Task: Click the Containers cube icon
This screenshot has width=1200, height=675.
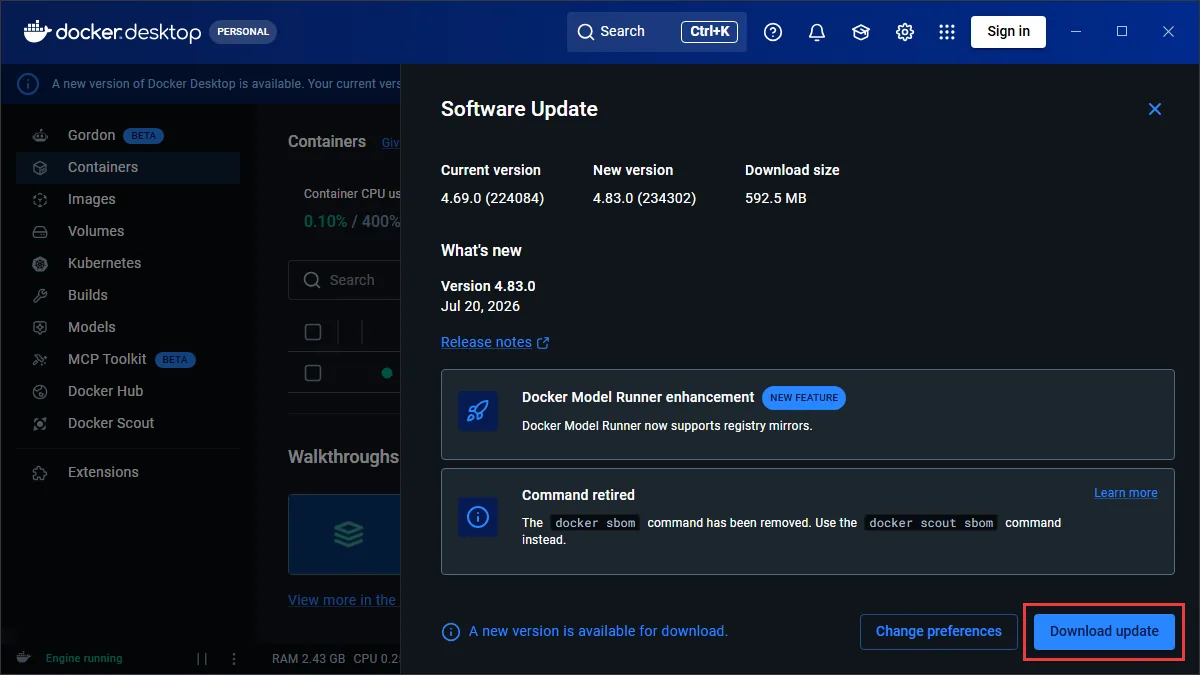Action: pos(40,167)
